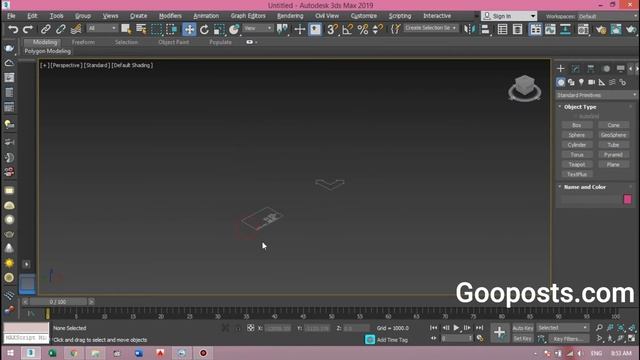This screenshot has height=360, width=640.
Task: Open the Workspaces Default dropdown
Action: 608,16
